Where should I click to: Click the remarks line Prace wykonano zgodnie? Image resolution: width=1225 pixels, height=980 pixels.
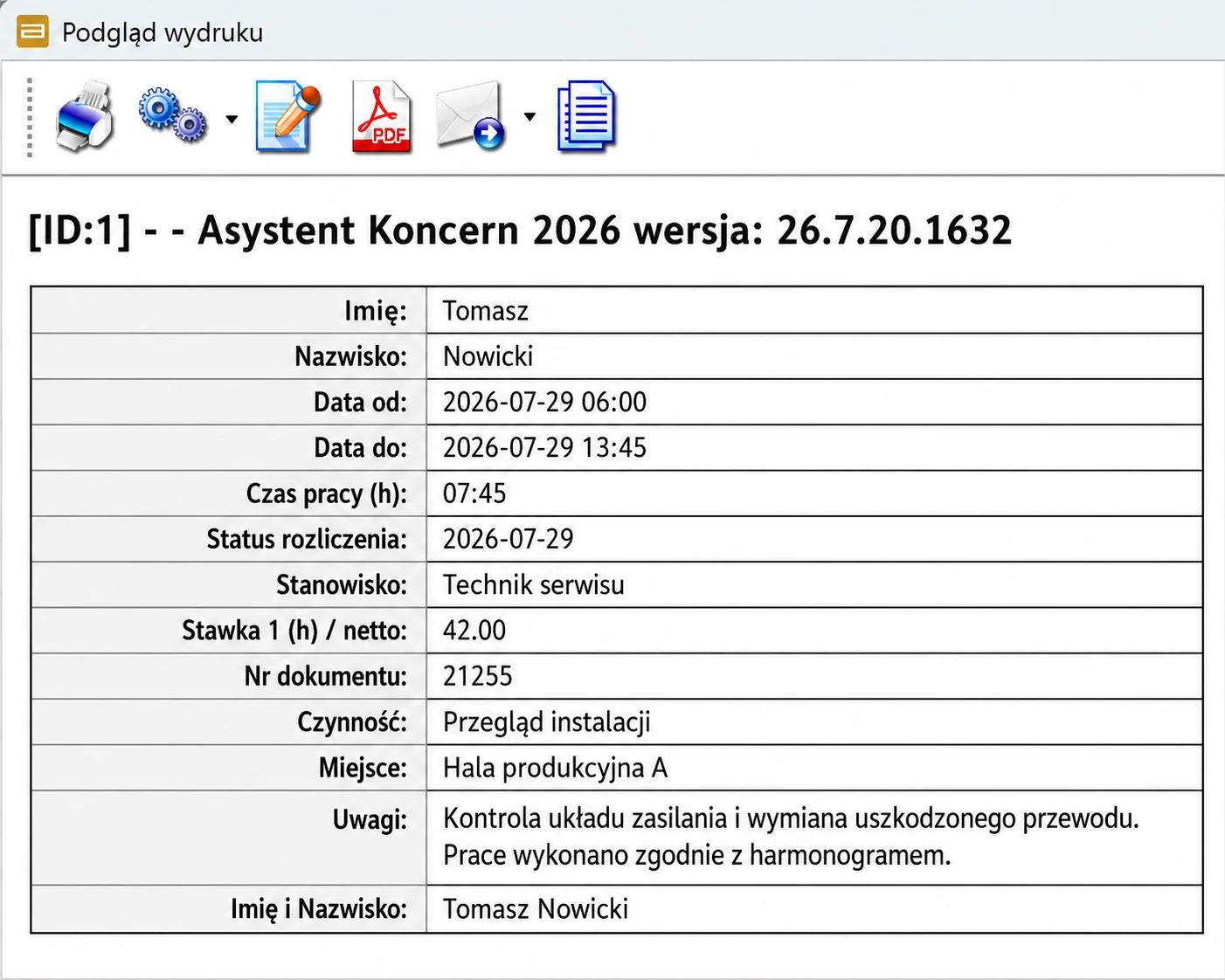(697, 855)
